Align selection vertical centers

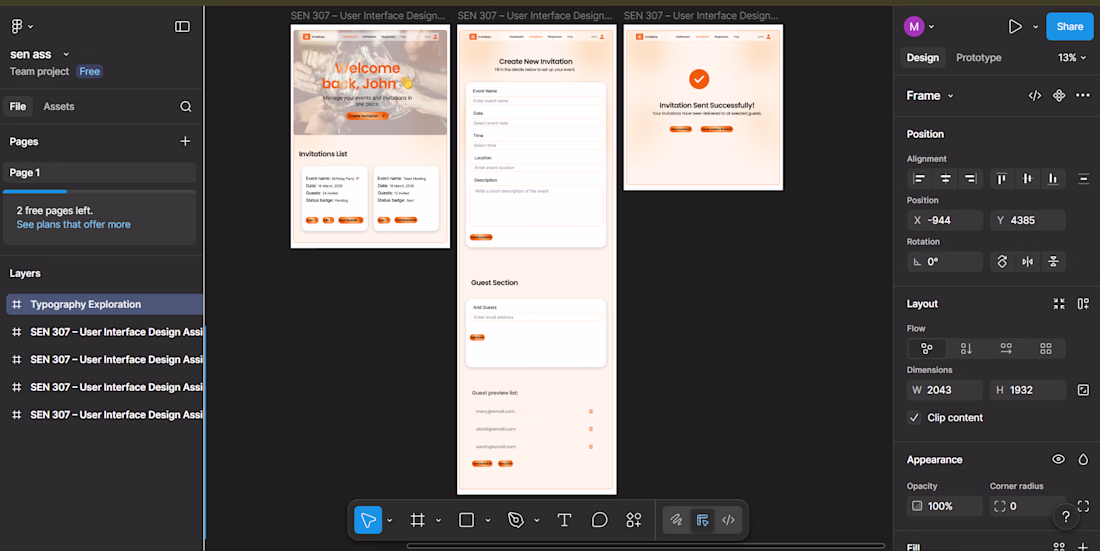pyautogui.click(x=1028, y=179)
